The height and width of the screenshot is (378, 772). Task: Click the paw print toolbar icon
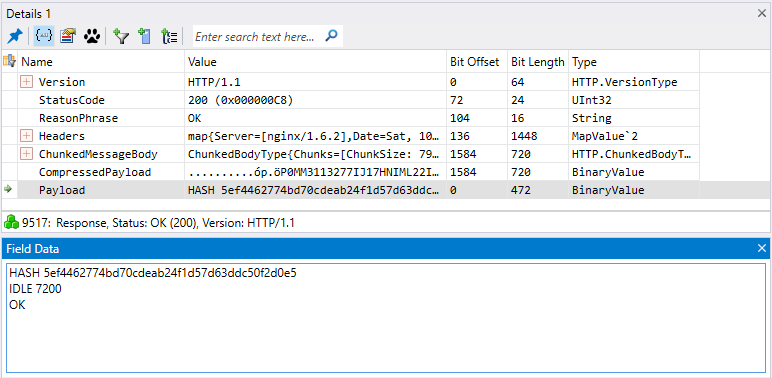click(x=92, y=36)
